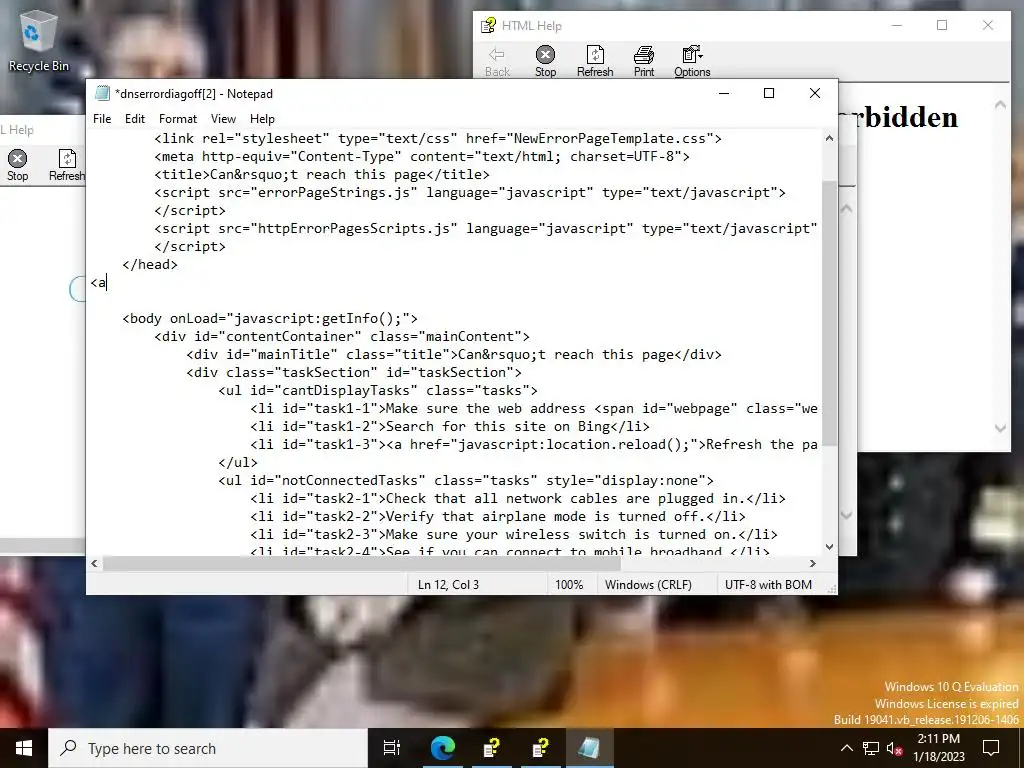Click the taskbar 'Type here to search' box

[x=208, y=748]
